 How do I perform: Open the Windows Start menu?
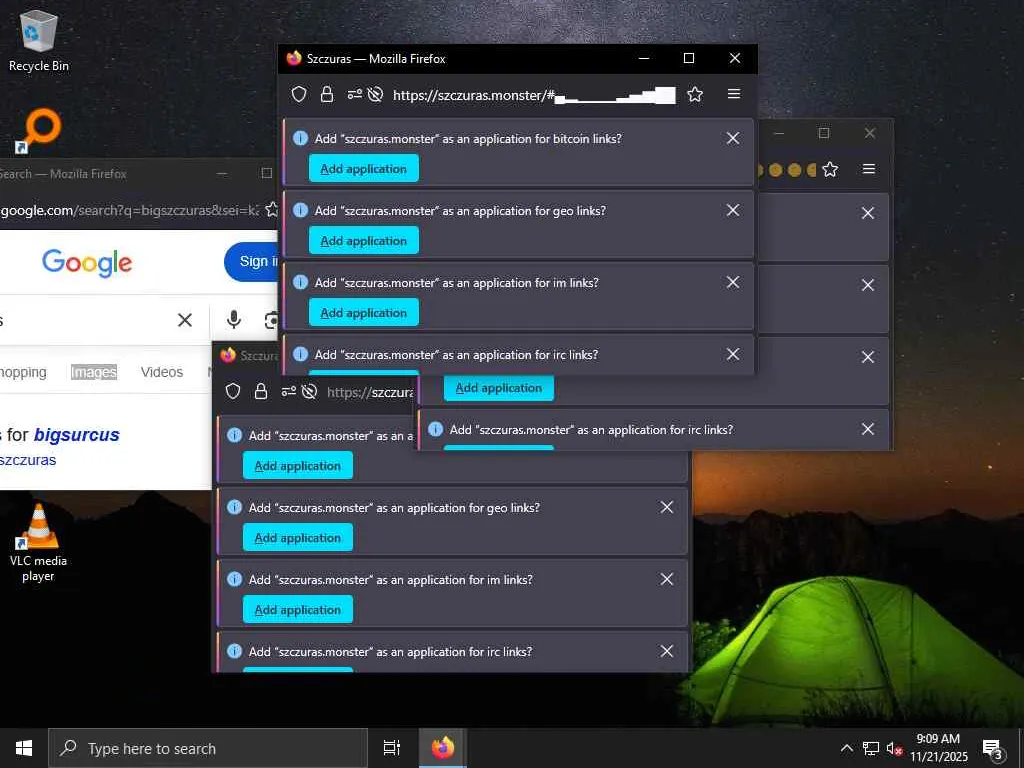coord(24,748)
